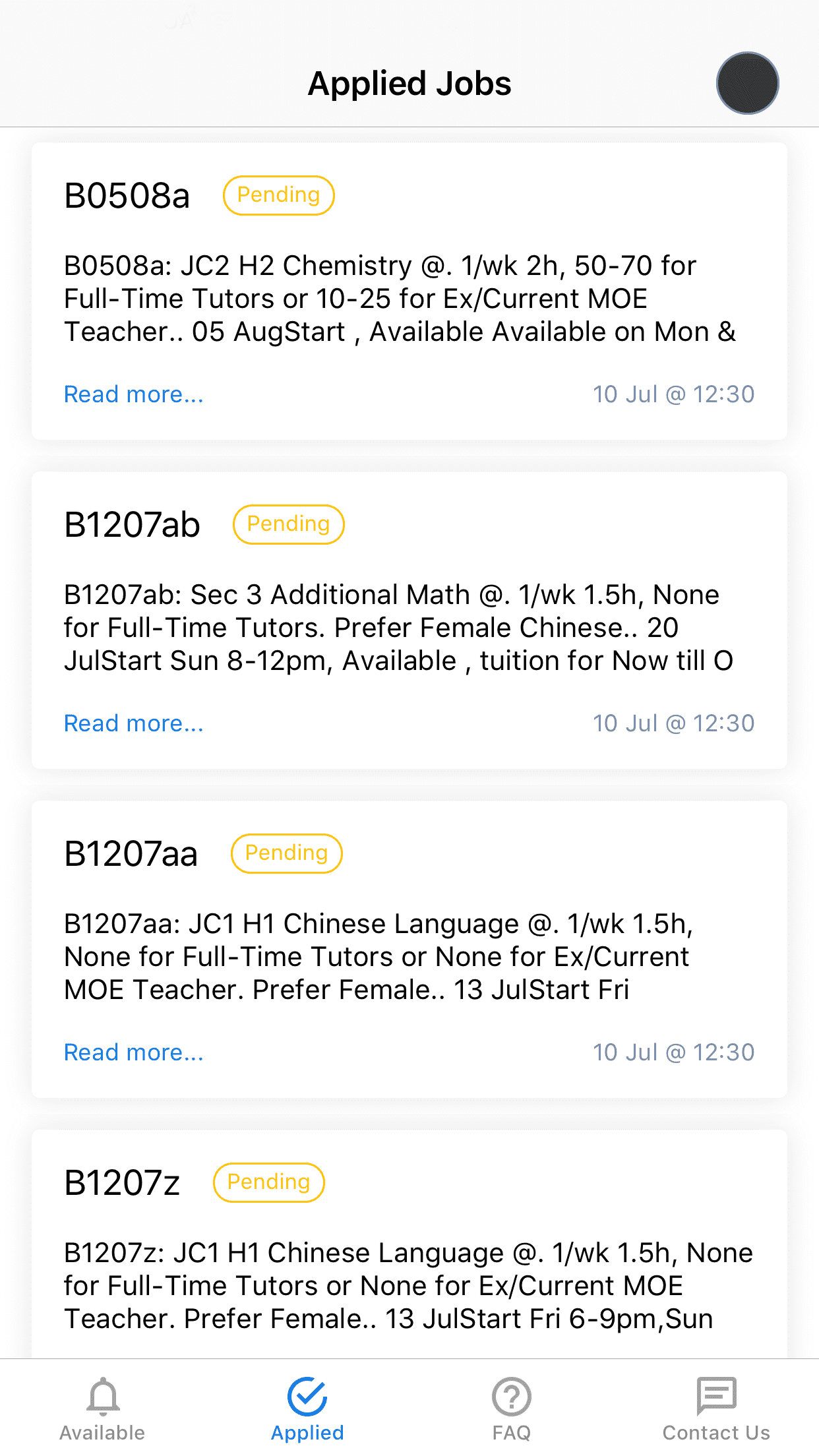
Task: Tap the Contact Us chat icon
Action: [x=716, y=1395]
